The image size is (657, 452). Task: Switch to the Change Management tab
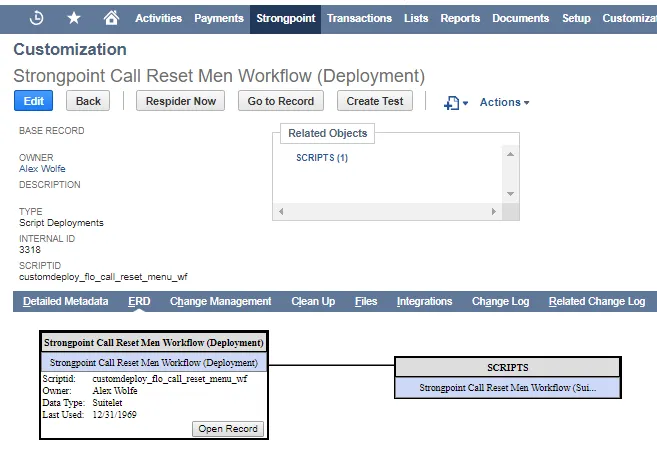pos(220,302)
